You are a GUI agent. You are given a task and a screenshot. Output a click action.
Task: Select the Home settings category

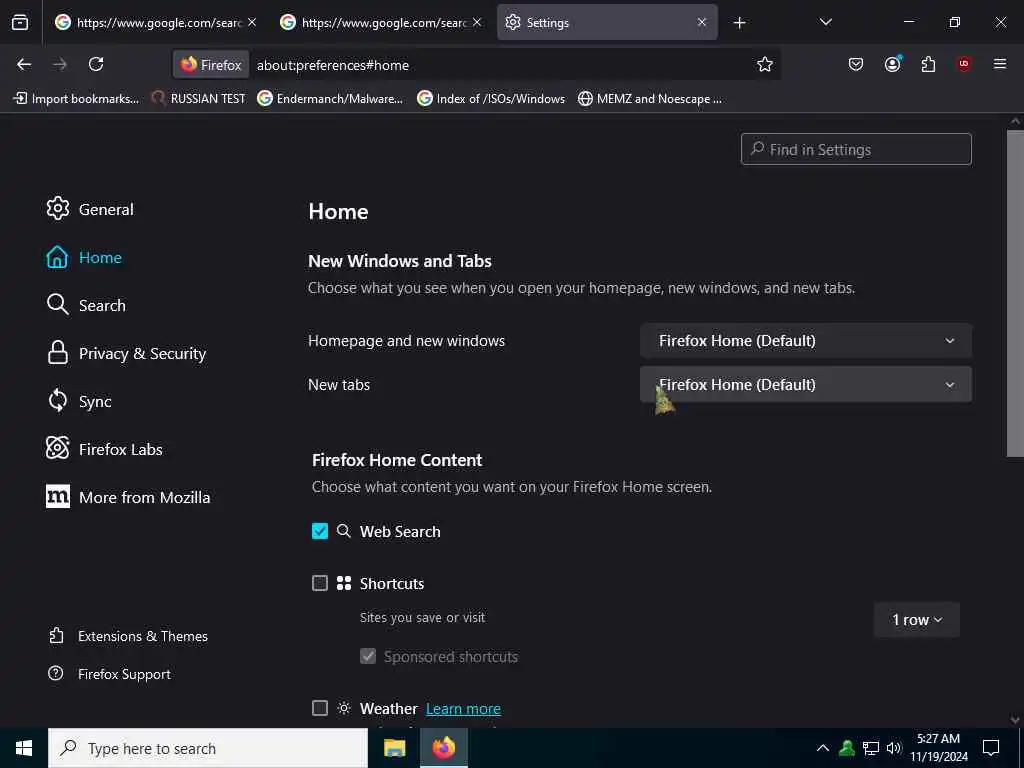pyautogui.click(x=84, y=257)
